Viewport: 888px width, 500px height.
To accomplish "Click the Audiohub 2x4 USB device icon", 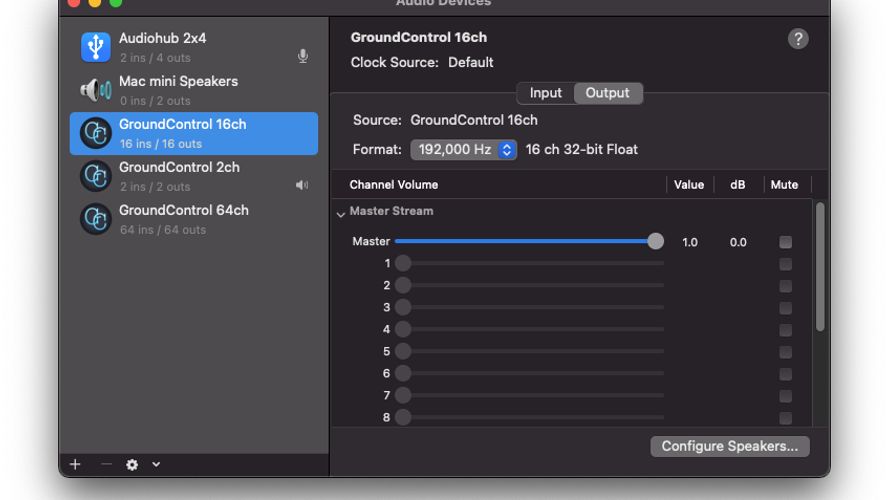I will pos(96,47).
